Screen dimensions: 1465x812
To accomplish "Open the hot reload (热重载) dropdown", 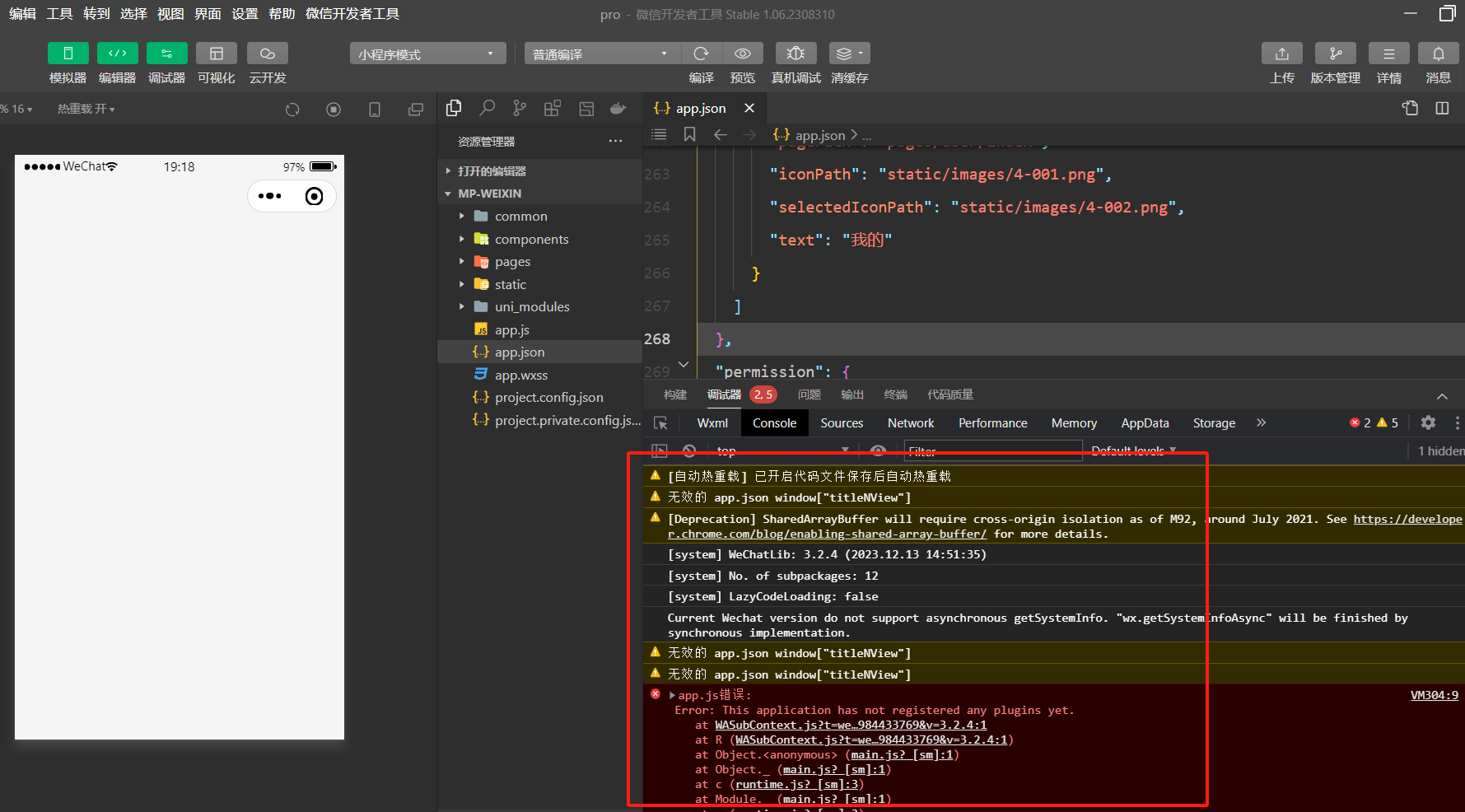I will (86, 109).
